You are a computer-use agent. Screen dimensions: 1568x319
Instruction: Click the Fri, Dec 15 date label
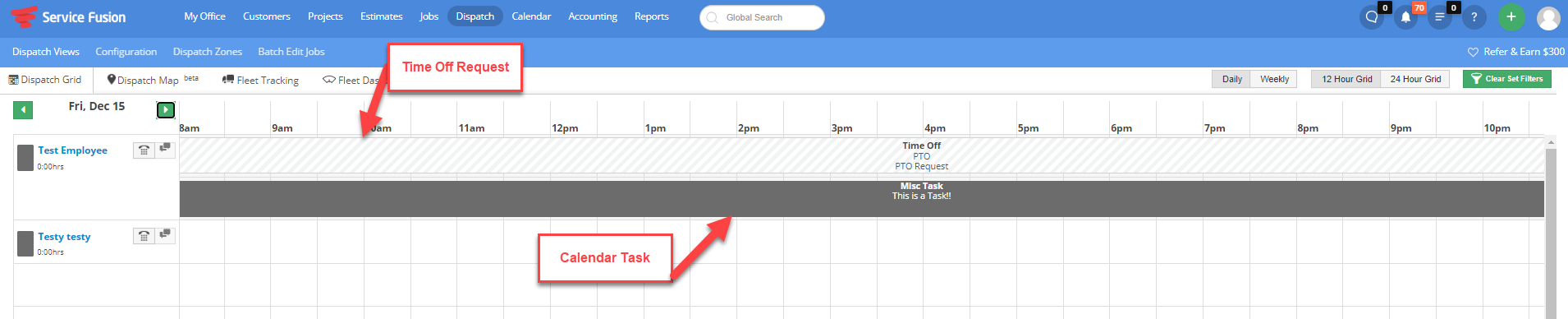(97, 106)
